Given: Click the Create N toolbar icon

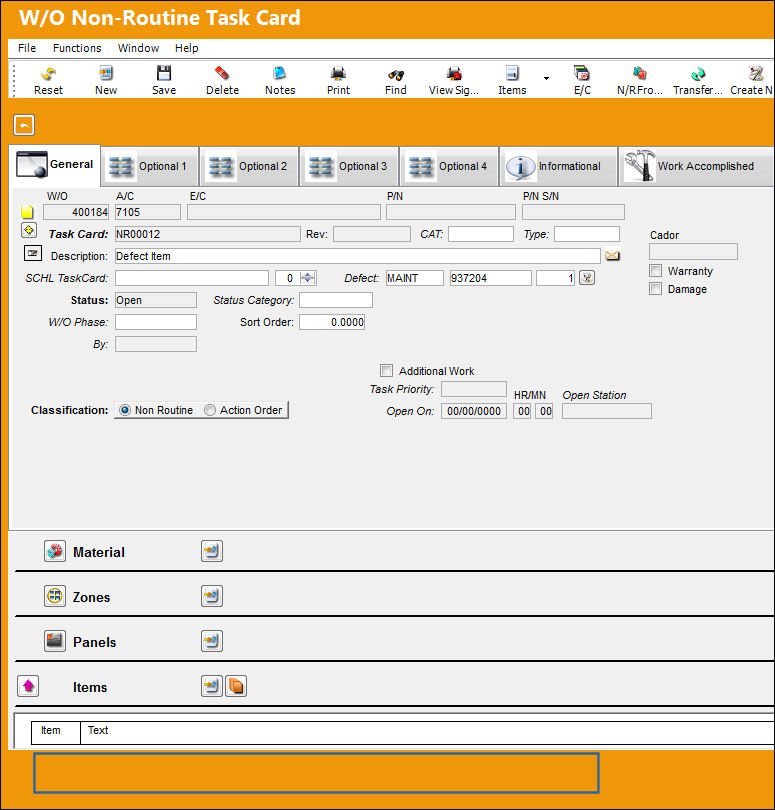Looking at the screenshot, I should point(752,80).
